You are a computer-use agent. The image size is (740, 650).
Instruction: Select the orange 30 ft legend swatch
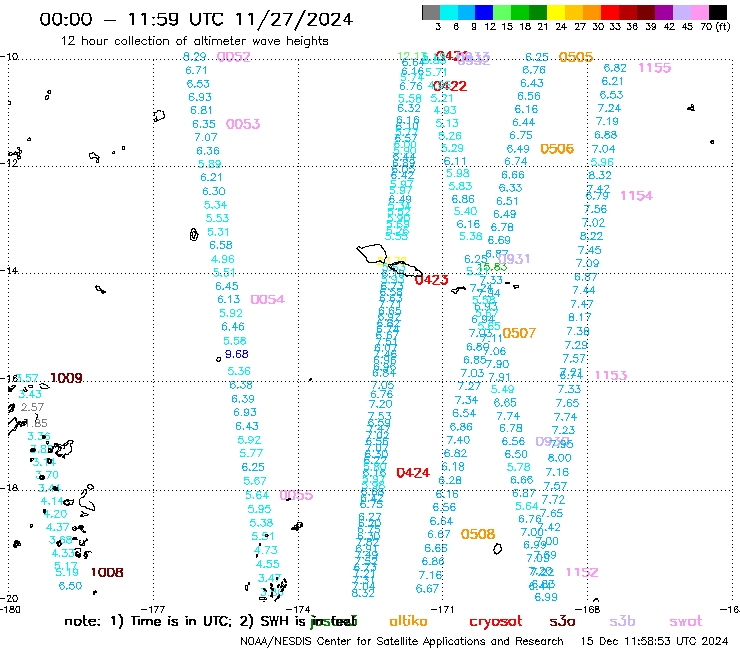592,12
